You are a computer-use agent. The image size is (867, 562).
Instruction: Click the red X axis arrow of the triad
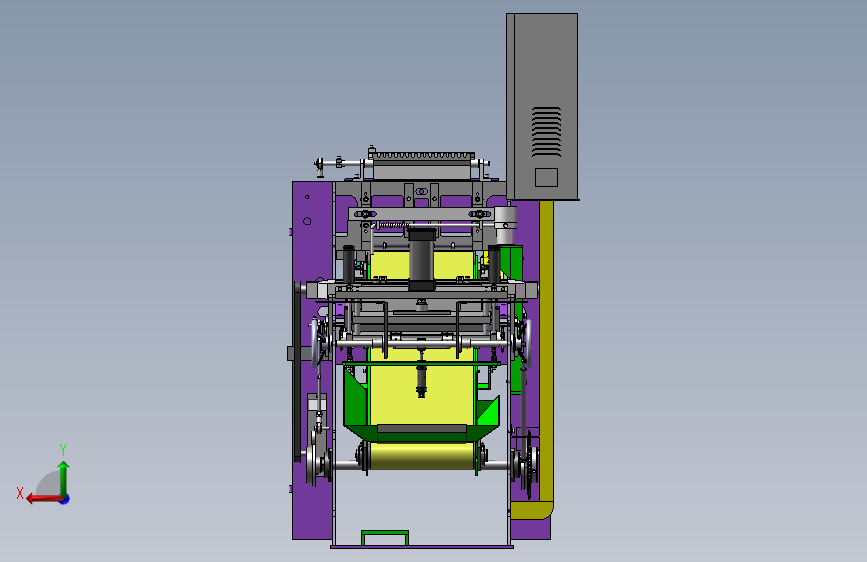tap(43, 499)
